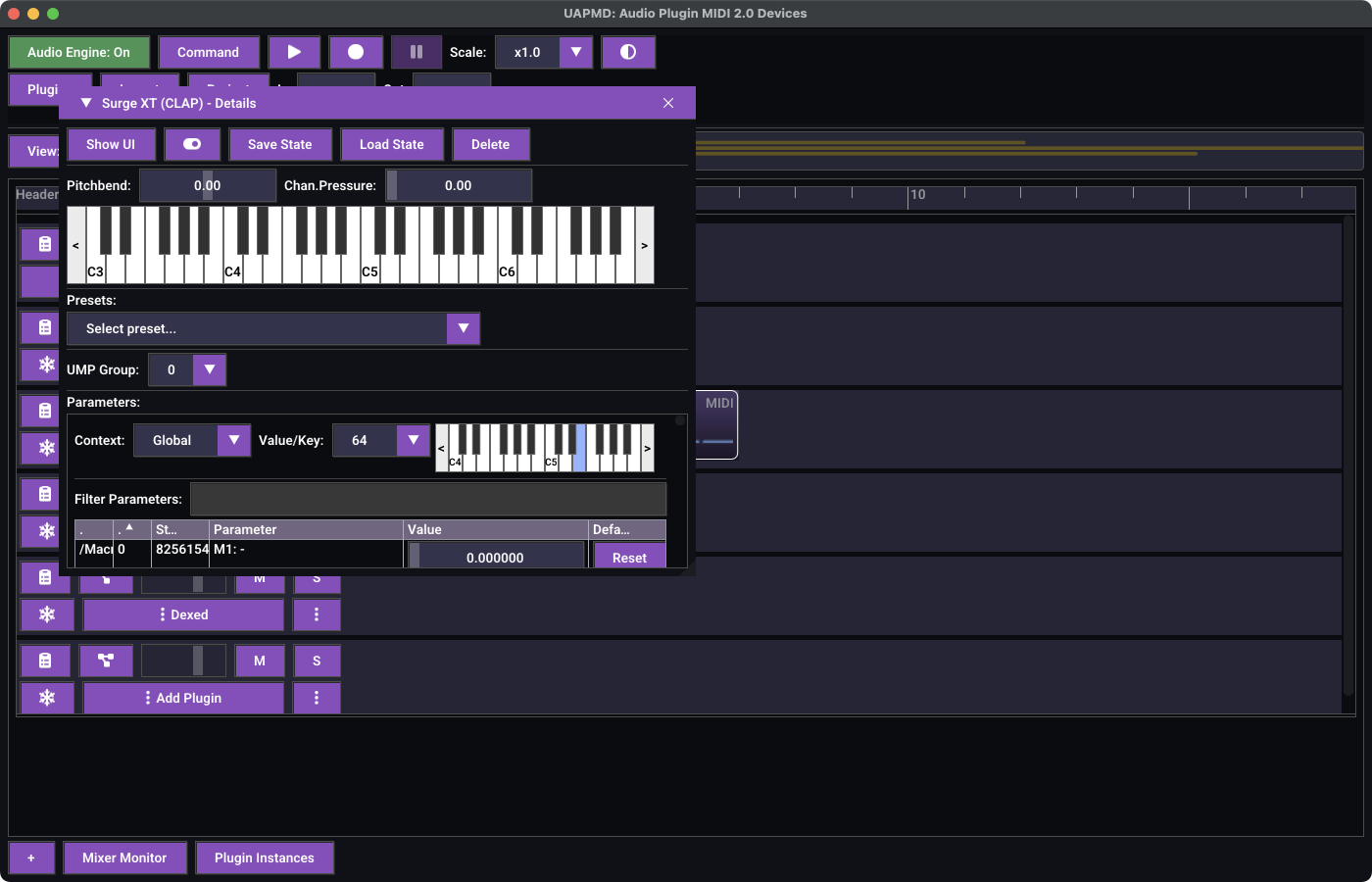Click the Save State button
The width and height of the screenshot is (1372, 882).
coord(280,144)
